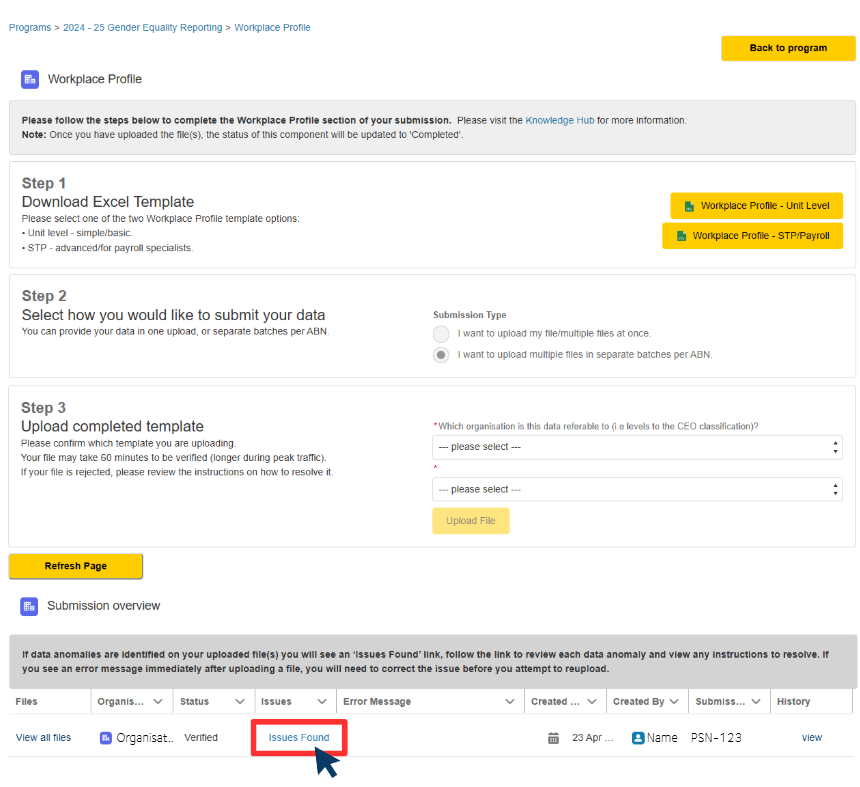The height and width of the screenshot is (787, 860).
Task: Open 2024 - 25 Gender Equality Reporting breadcrumb
Action: point(142,28)
